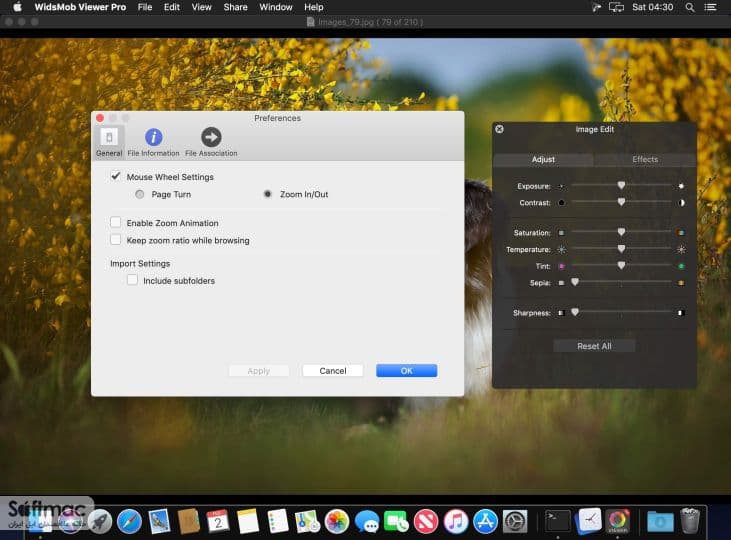Select the Page Turn radio button
Image resolution: width=731 pixels, height=540 pixels.
click(x=139, y=194)
